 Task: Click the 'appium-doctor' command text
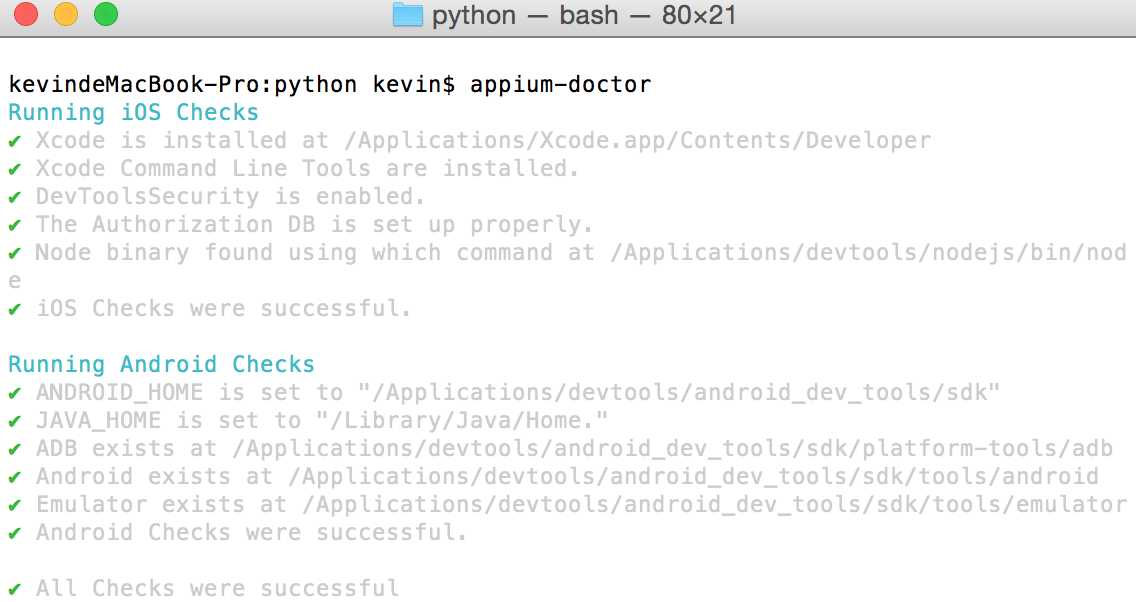coord(561,84)
